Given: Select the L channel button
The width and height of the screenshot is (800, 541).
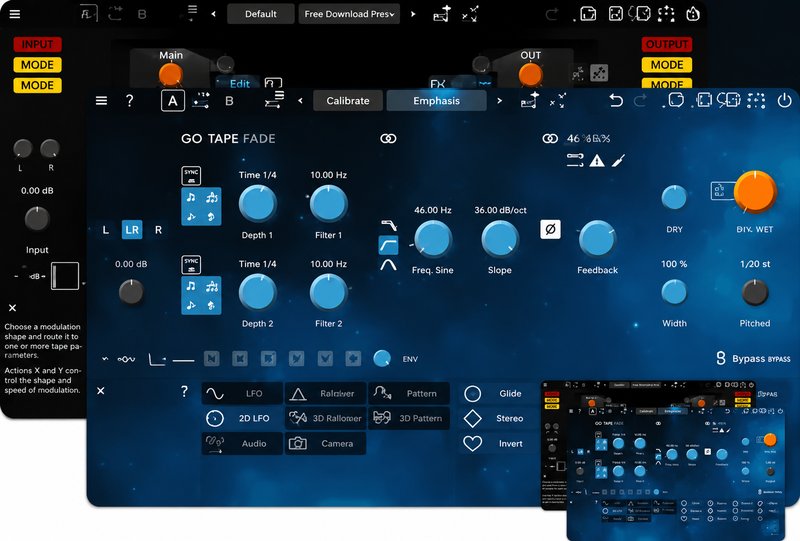Looking at the screenshot, I should [x=106, y=230].
